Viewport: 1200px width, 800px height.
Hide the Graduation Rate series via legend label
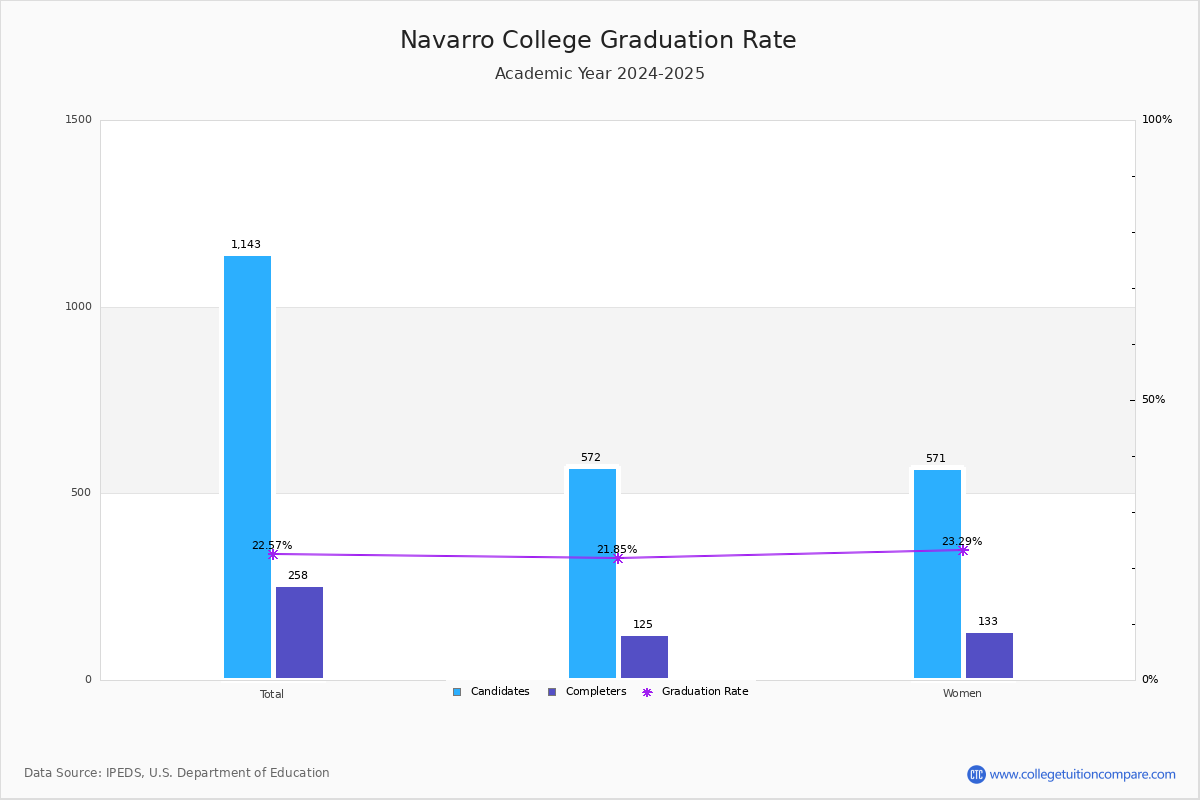click(705, 692)
